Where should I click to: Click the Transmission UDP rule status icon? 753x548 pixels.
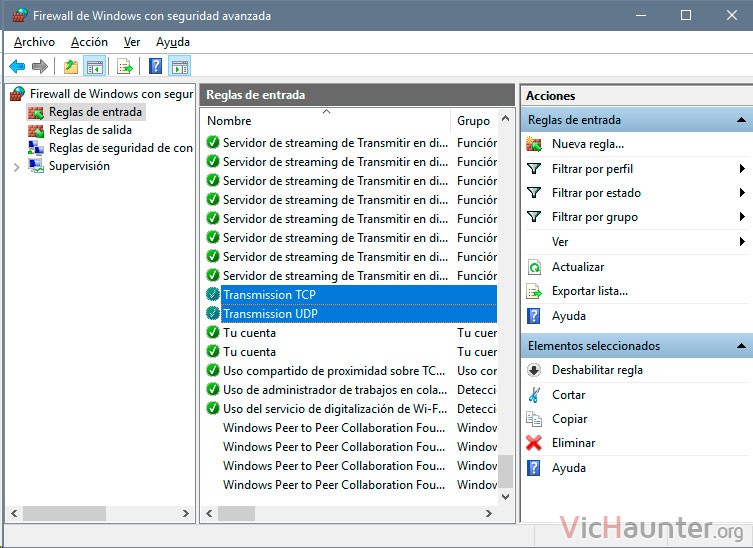[213, 314]
